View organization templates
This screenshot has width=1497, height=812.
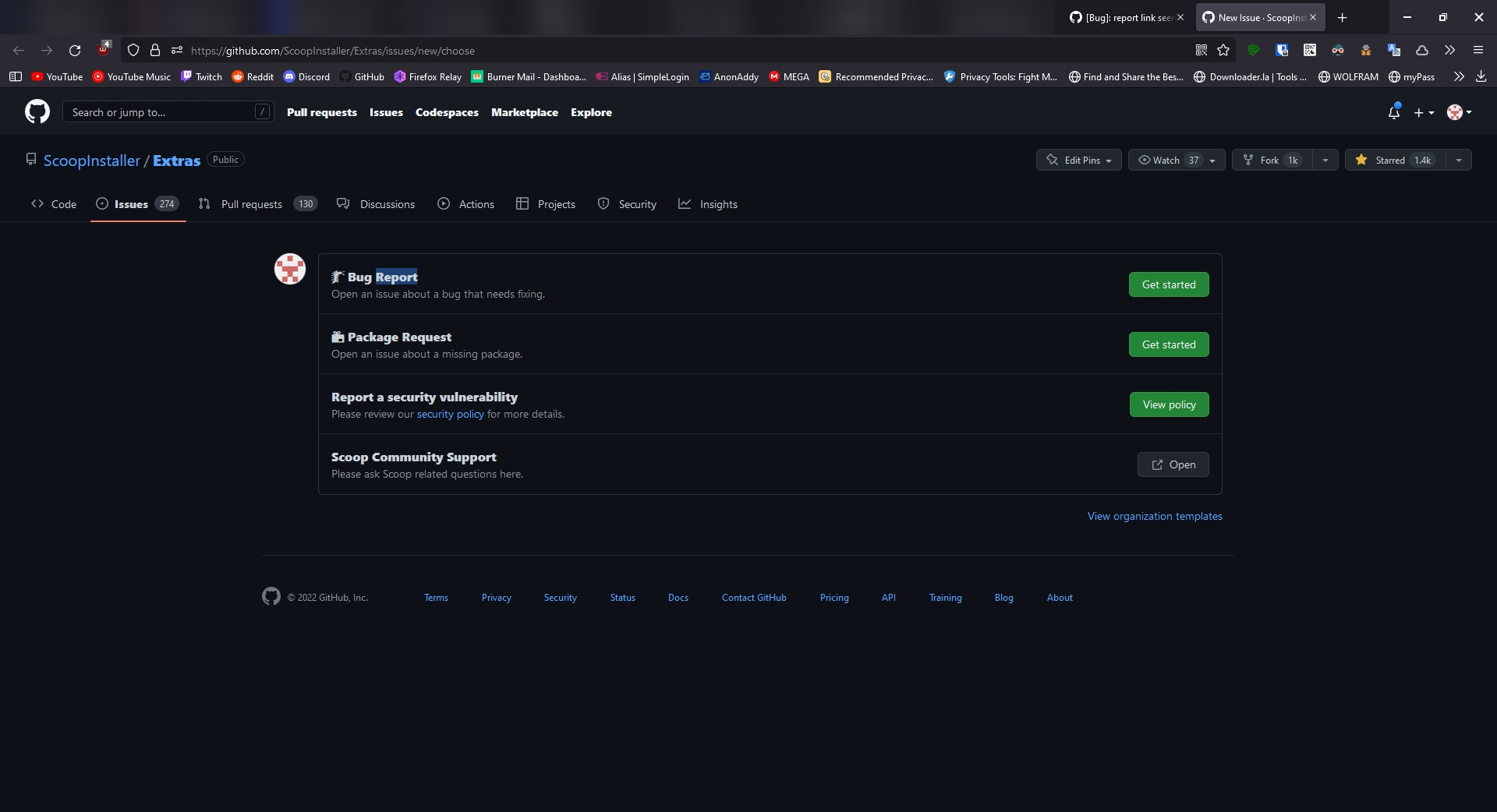pyautogui.click(x=1154, y=516)
